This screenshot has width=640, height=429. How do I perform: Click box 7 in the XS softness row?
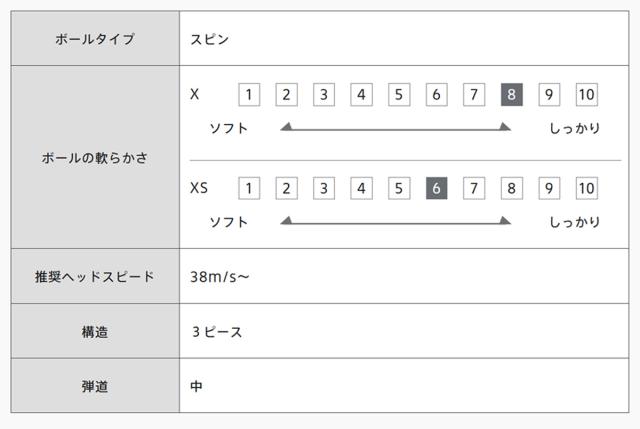474,188
